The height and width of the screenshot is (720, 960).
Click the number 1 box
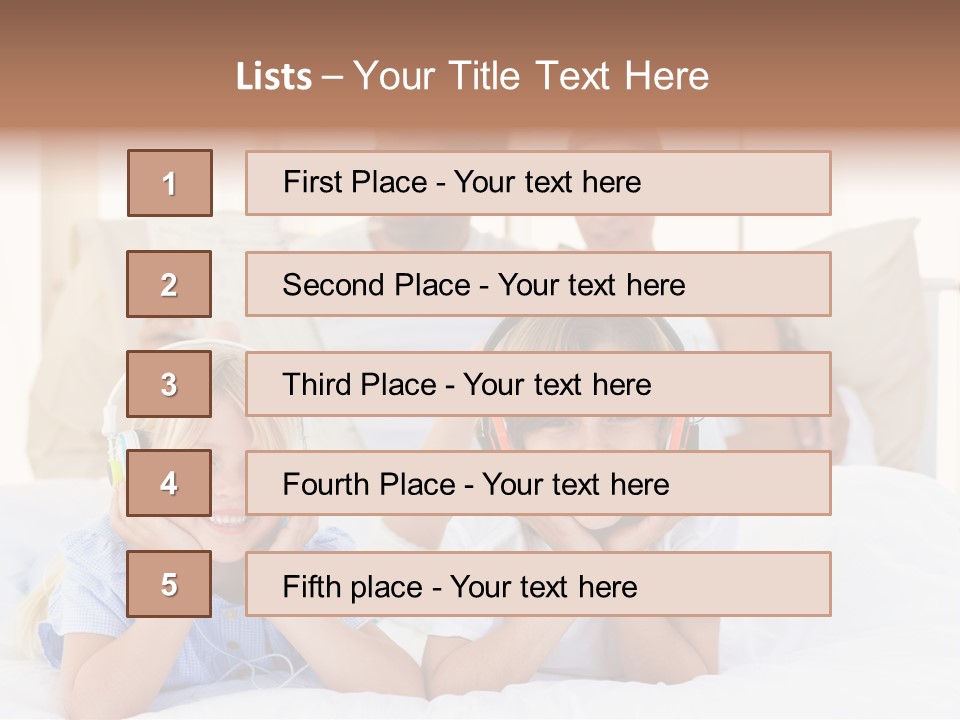169,183
